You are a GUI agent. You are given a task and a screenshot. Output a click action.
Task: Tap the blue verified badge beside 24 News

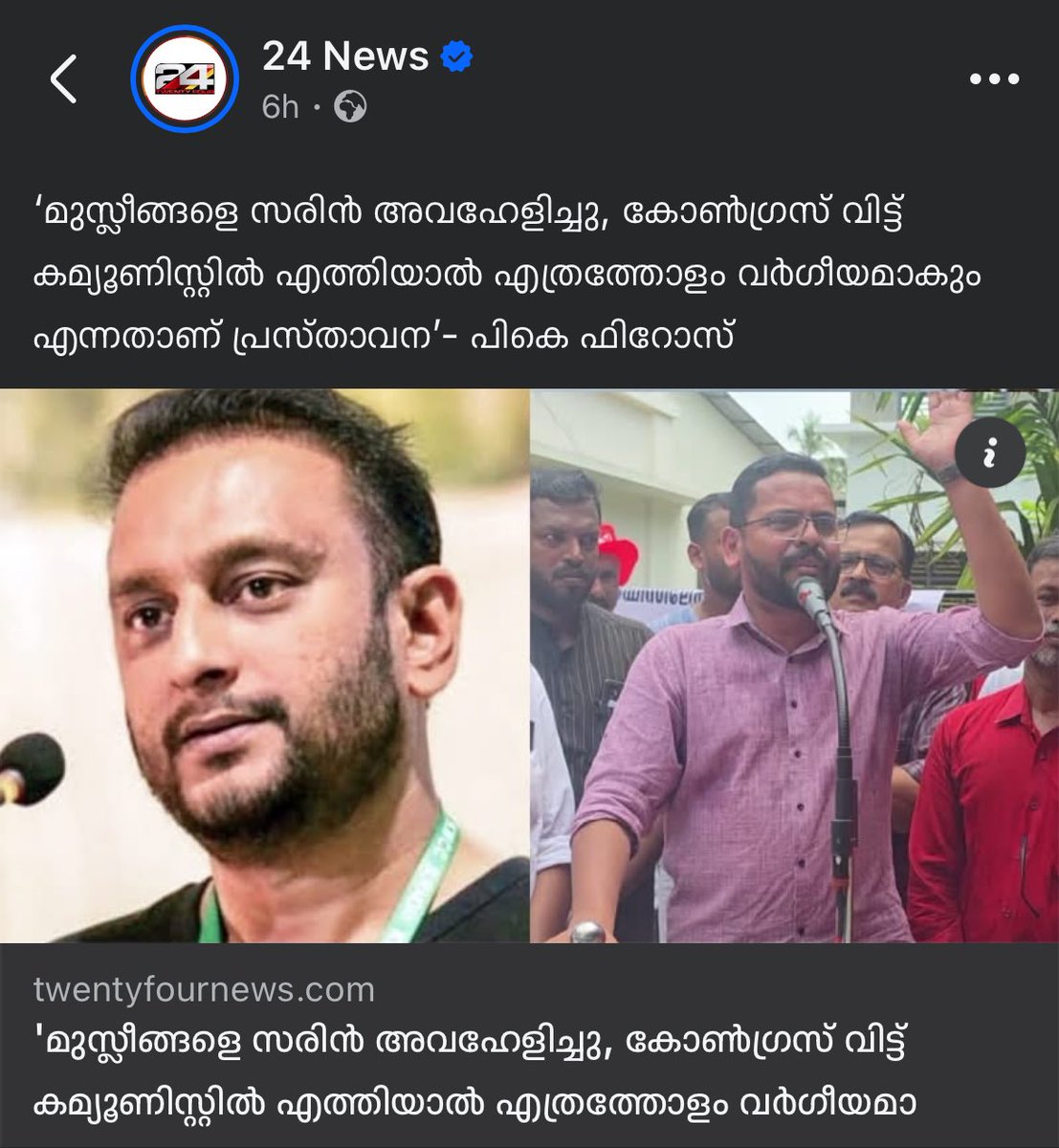(456, 58)
